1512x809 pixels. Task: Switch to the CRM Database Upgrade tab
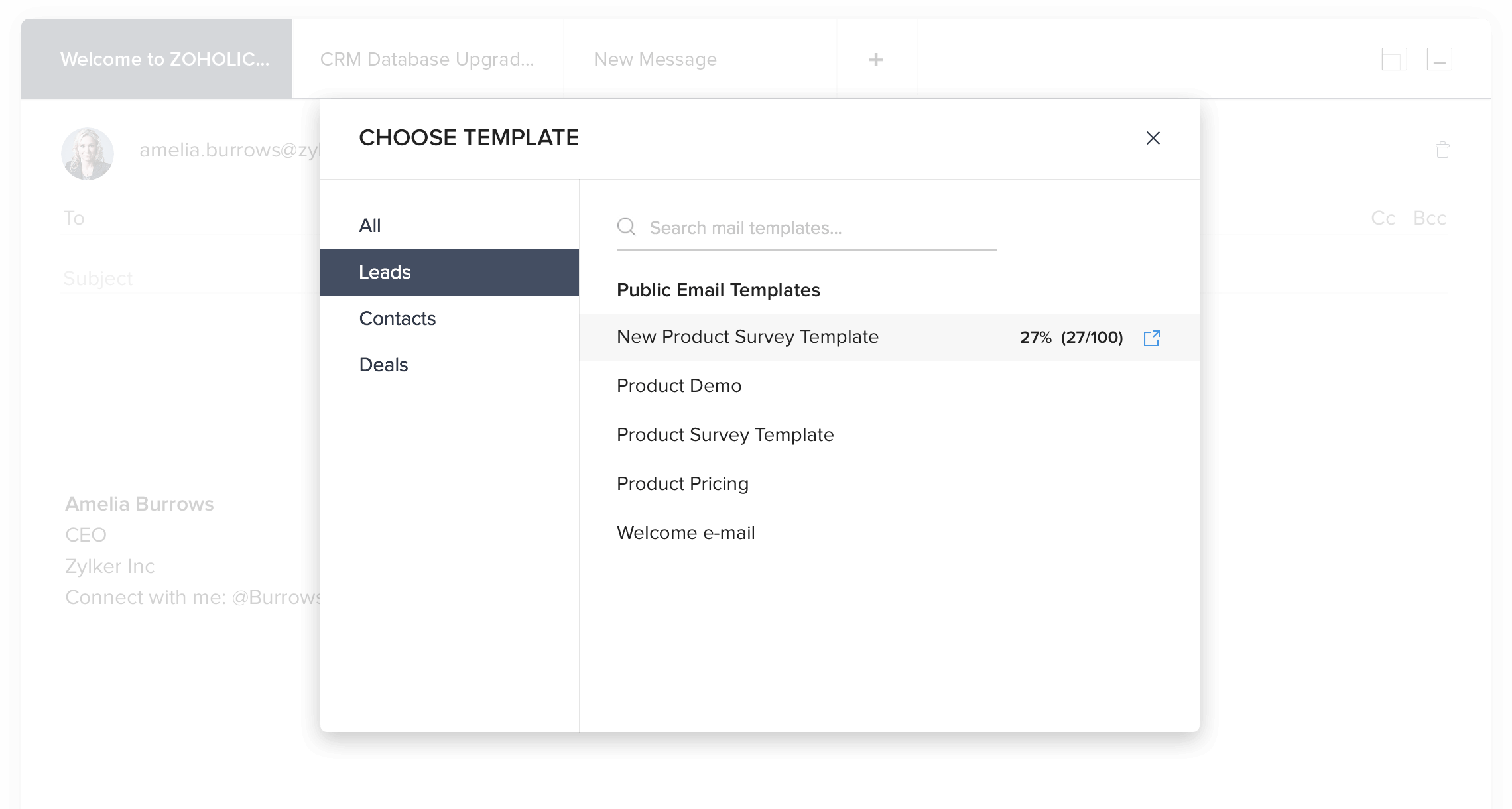(427, 59)
